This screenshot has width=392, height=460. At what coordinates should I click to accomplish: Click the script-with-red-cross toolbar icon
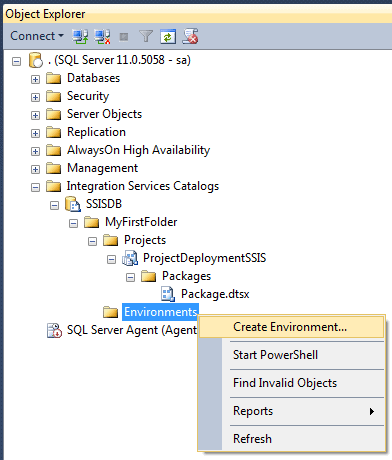coord(190,36)
